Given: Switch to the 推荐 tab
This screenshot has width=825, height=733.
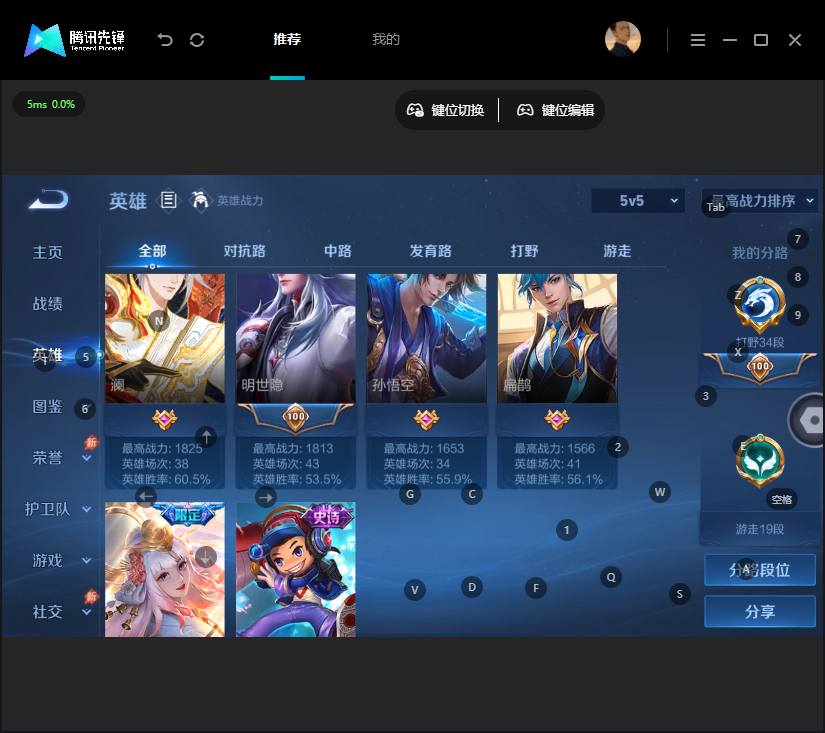Looking at the screenshot, I should coord(287,39).
